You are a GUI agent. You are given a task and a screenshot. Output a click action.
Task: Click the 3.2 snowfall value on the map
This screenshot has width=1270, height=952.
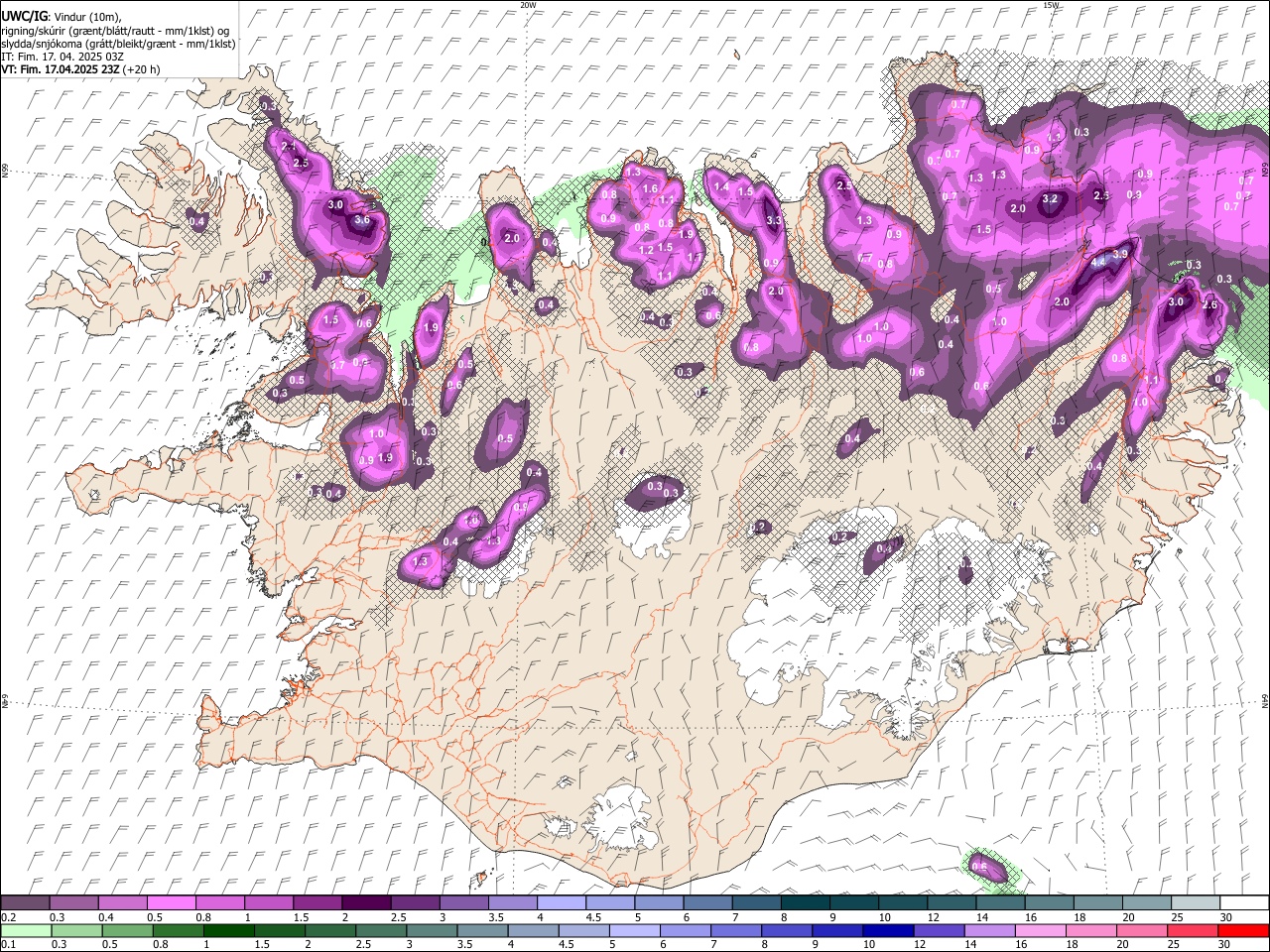1051,198
